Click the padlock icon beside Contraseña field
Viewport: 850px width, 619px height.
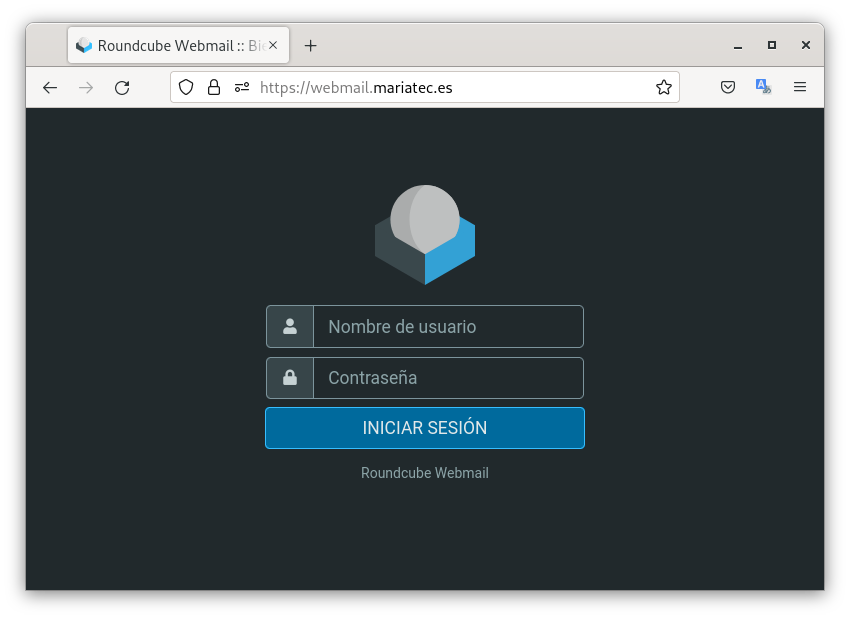pyautogui.click(x=290, y=378)
